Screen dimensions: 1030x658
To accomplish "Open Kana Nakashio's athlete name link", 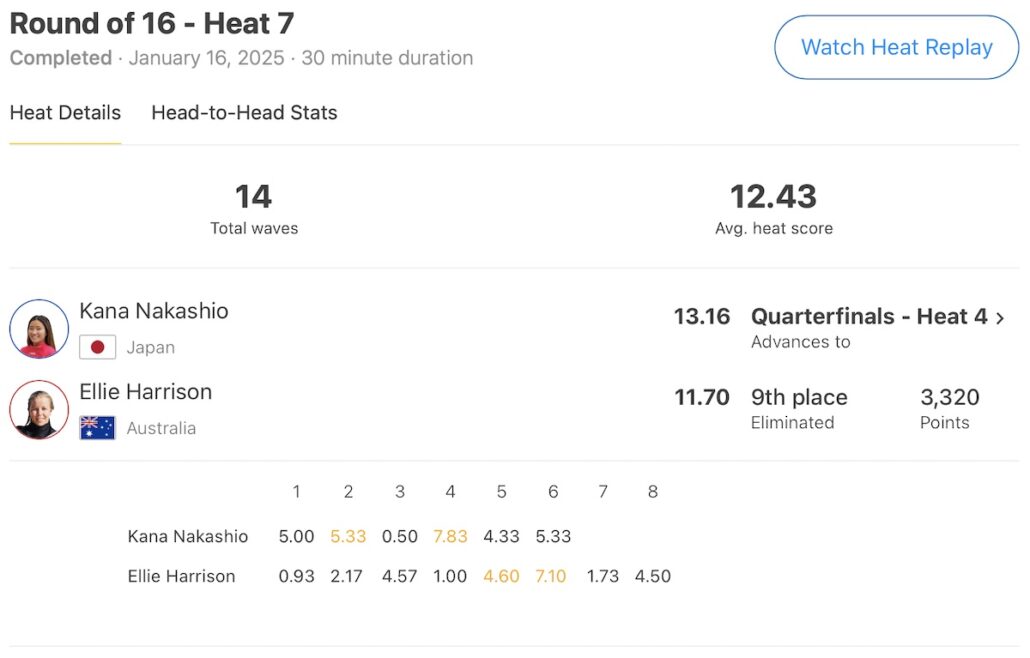I will (154, 311).
